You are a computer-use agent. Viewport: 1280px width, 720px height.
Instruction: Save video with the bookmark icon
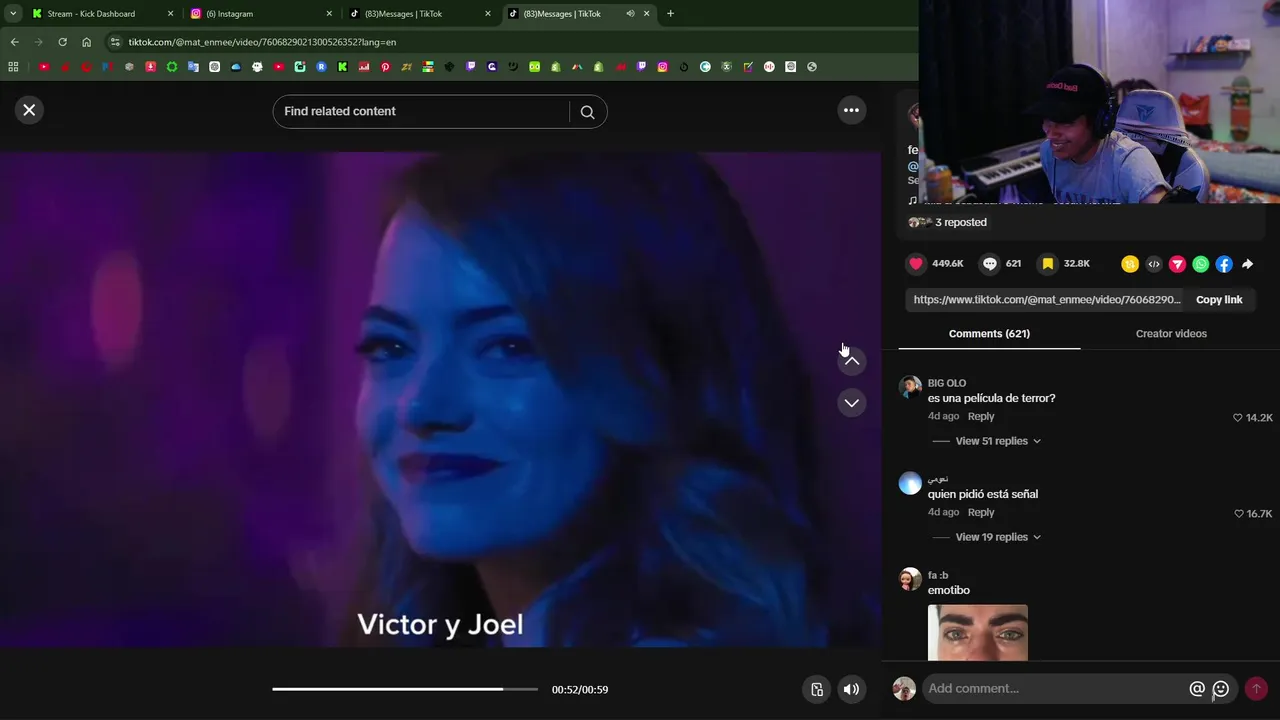(1047, 264)
